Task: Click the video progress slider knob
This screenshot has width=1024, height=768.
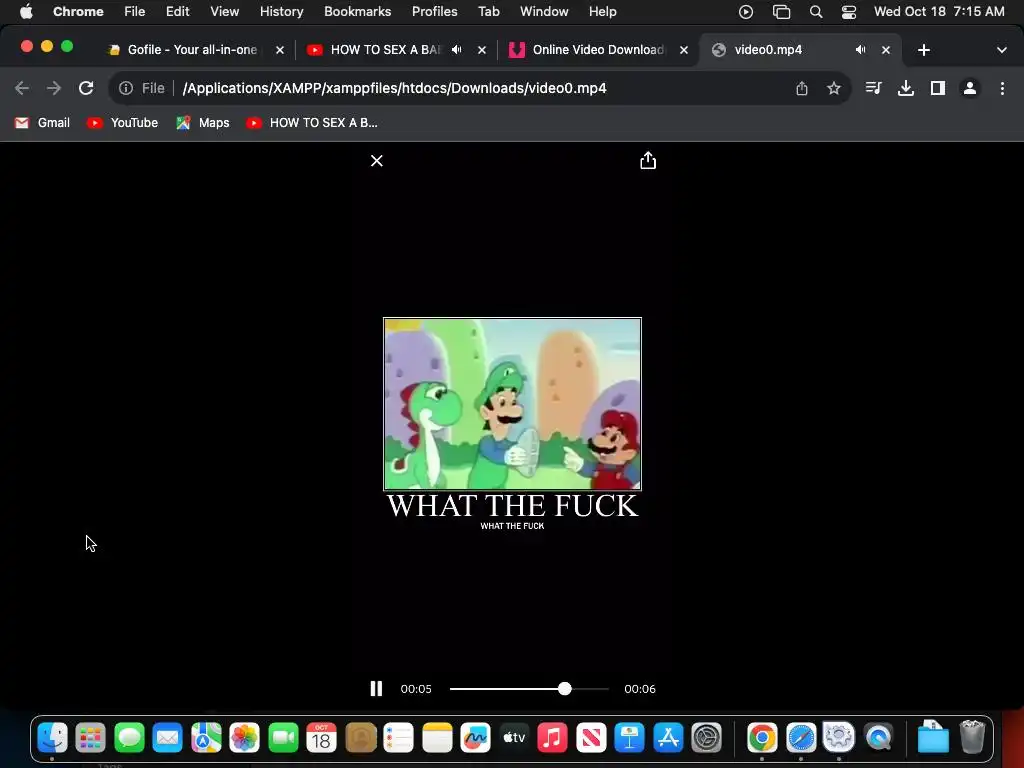Action: pyautogui.click(x=565, y=688)
